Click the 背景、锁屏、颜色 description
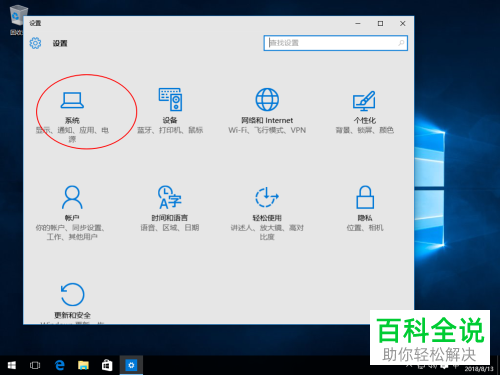 coord(364,130)
